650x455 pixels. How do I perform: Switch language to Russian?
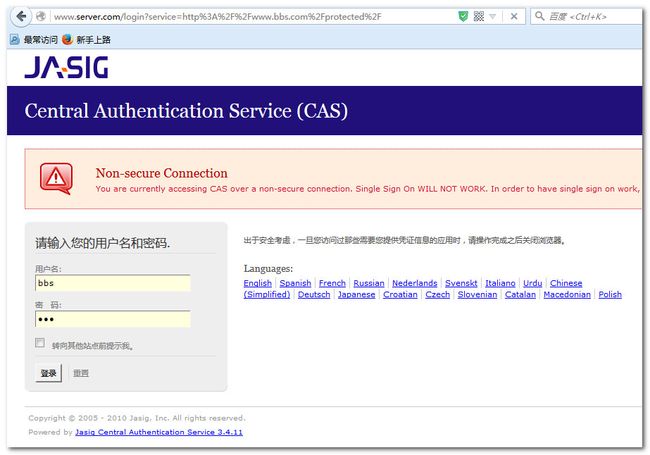pyautogui.click(x=369, y=283)
